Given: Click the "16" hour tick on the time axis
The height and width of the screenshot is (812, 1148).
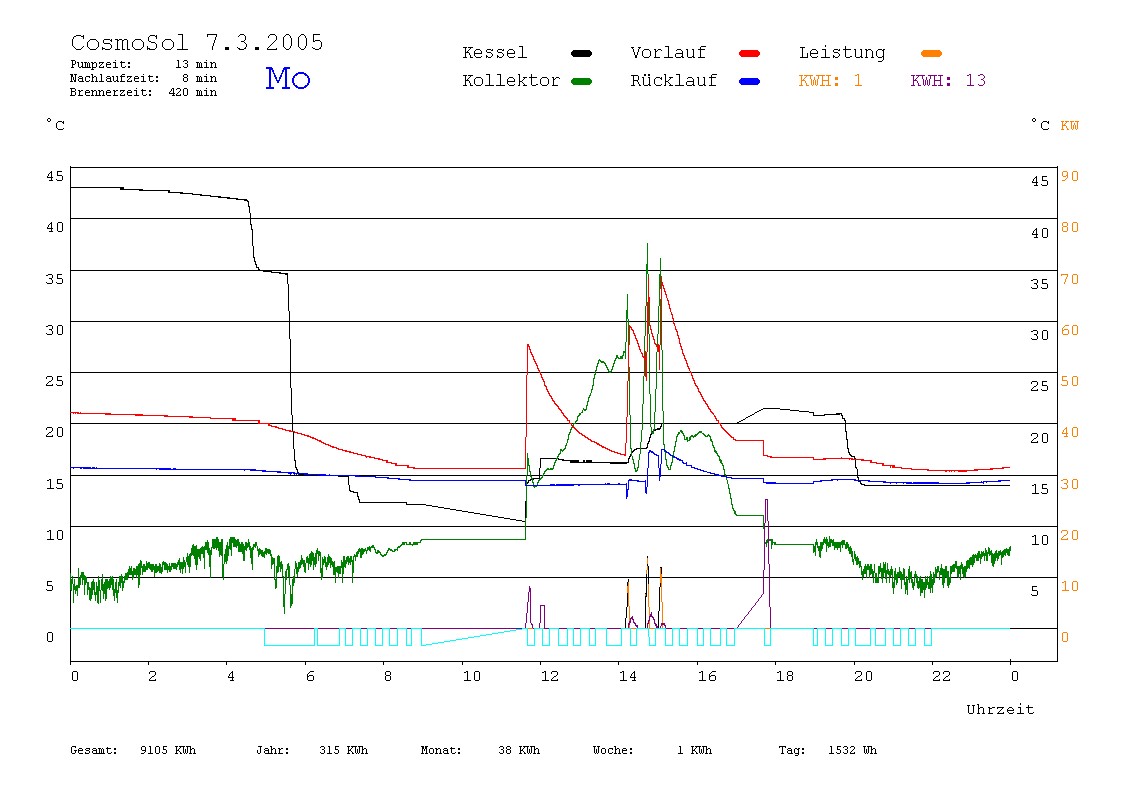Looking at the screenshot, I should [x=707, y=677].
